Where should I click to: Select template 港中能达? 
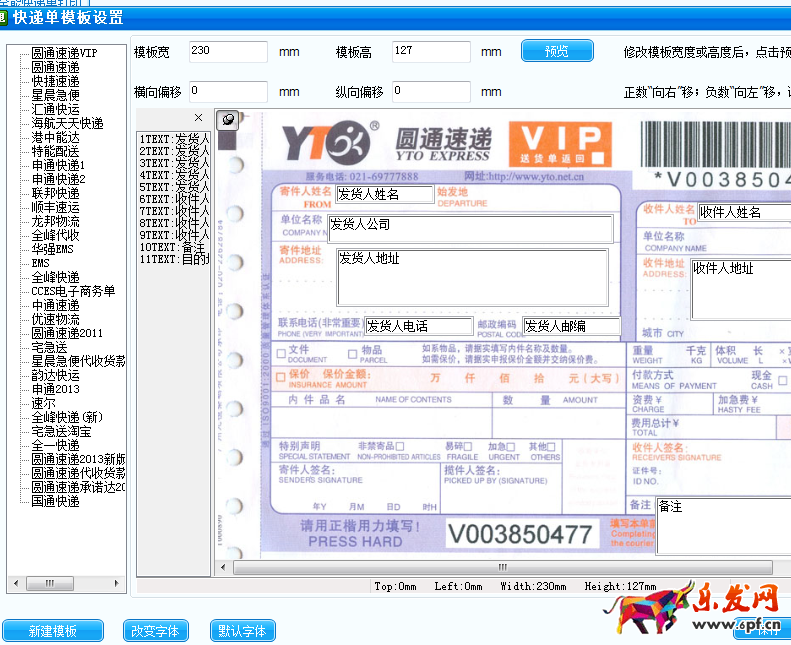(x=55, y=137)
